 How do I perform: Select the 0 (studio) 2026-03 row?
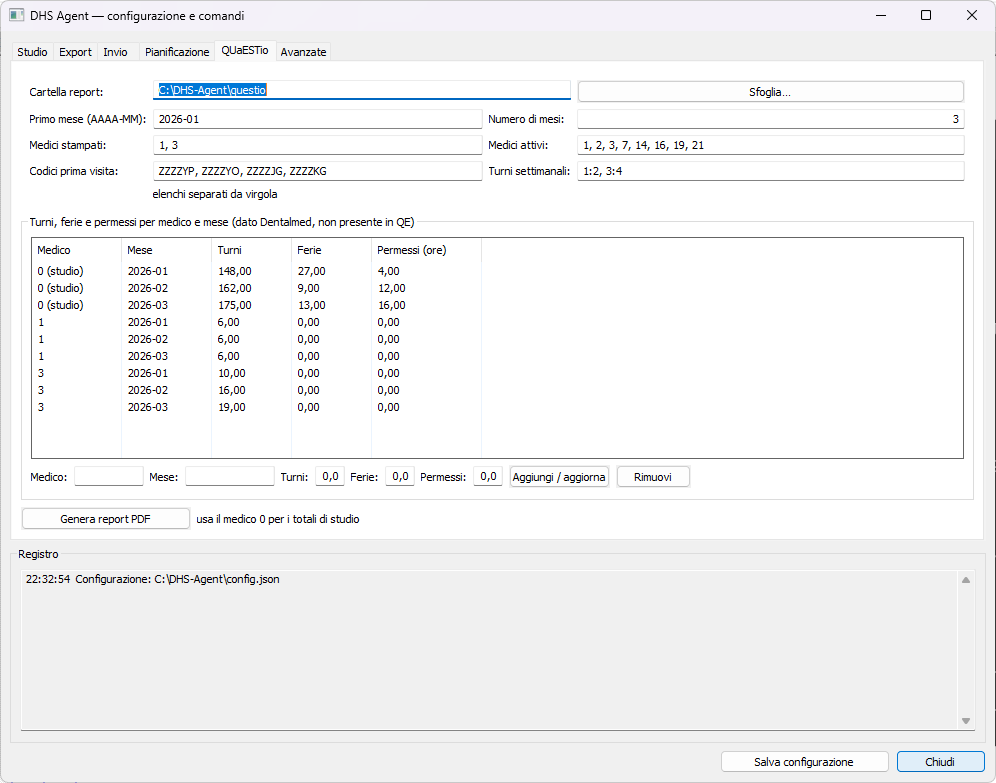tap(257, 305)
